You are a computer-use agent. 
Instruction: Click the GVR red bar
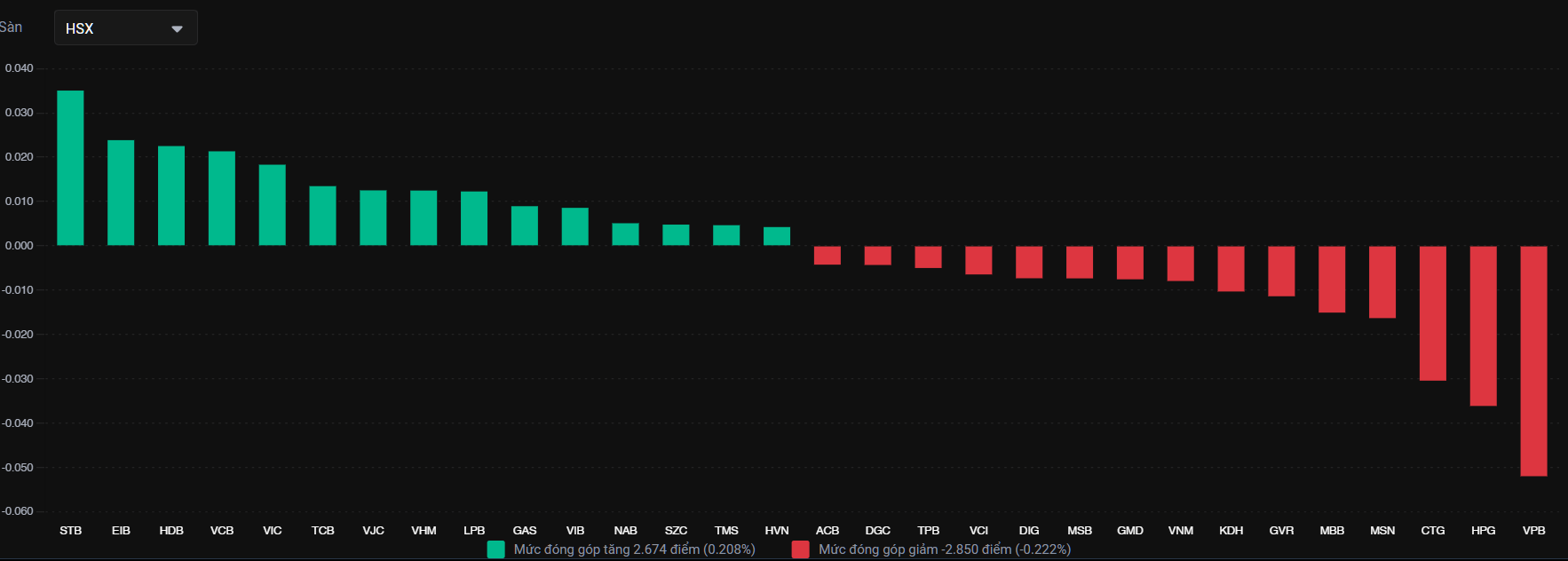click(x=1281, y=271)
